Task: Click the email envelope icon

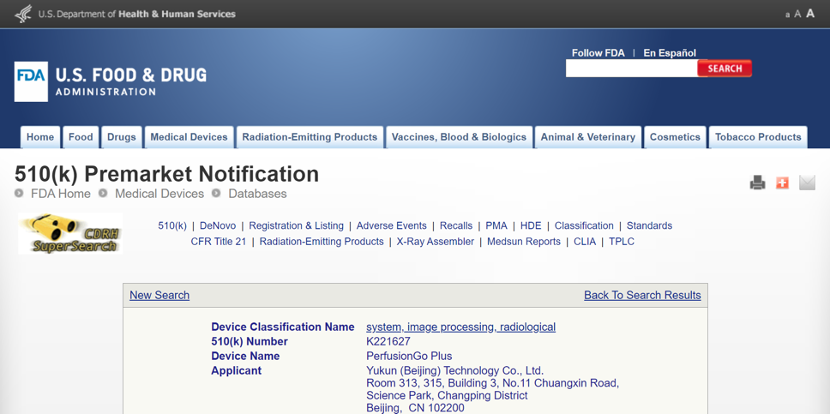Action: click(807, 183)
